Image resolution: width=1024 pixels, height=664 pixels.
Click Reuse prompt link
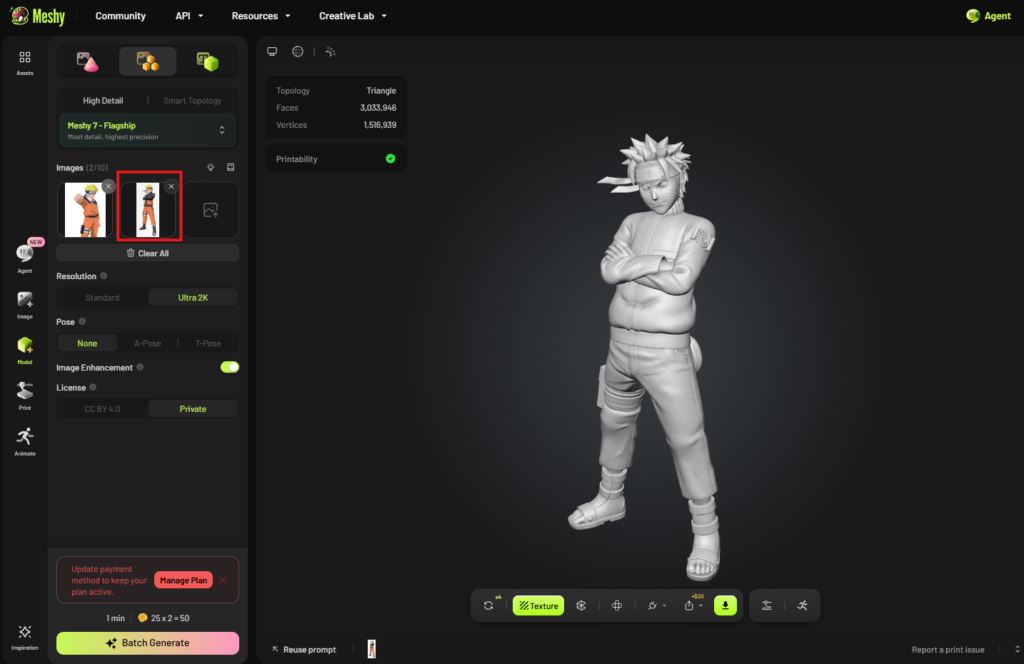coord(304,650)
